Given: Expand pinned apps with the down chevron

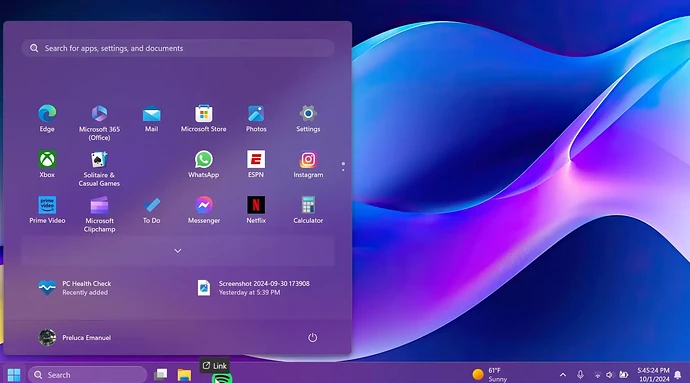Looking at the screenshot, I should coord(178,251).
